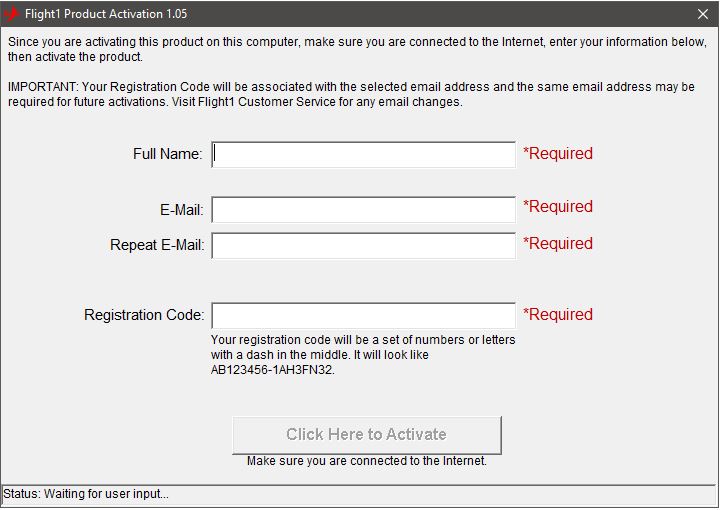The width and height of the screenshot is (720, 510).
Task: Click the IMPORTANT registration code notice paragraph
Action: [351, 94]
